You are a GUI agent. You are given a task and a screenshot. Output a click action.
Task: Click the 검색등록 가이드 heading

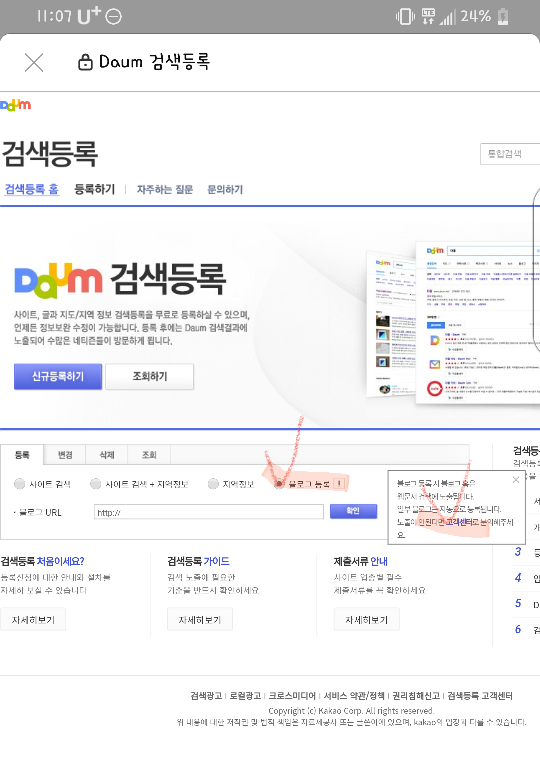(198, 561)
